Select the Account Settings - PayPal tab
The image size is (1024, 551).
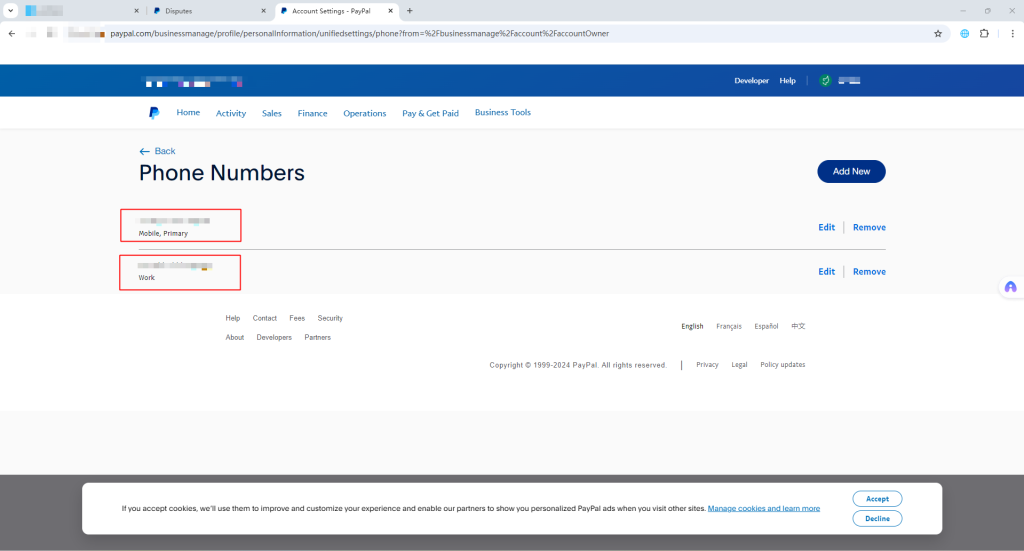[336, 10]
